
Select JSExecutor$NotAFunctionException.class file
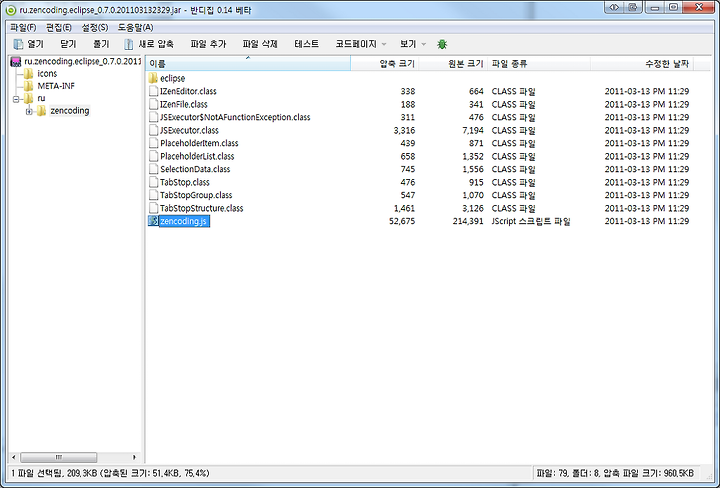[235, 117]
